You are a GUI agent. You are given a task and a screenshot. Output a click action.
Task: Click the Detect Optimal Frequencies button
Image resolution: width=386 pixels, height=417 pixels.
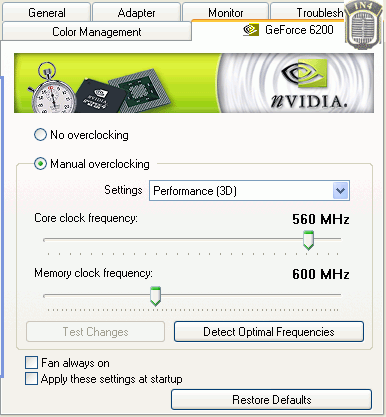click(269, 332)
